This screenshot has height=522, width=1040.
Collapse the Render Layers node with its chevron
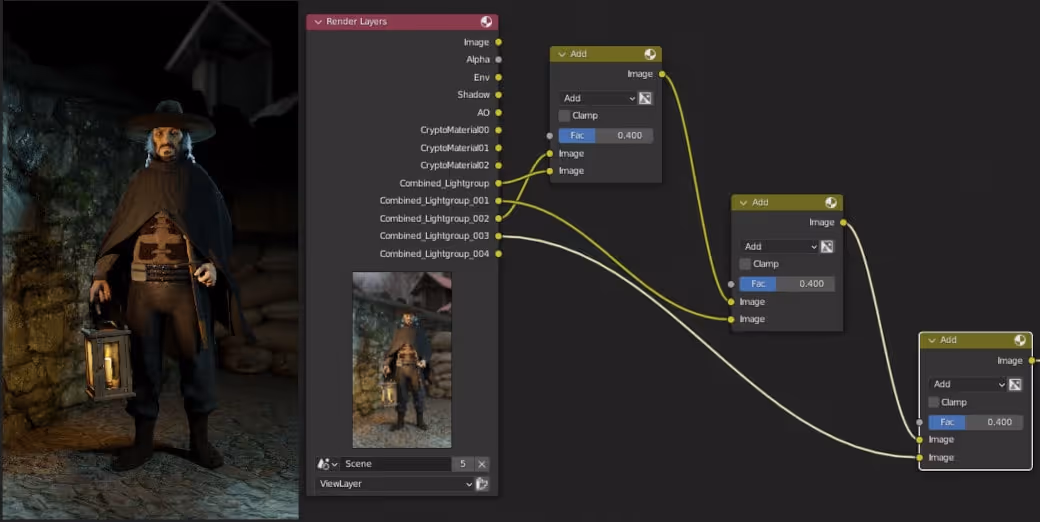point(318,22)
